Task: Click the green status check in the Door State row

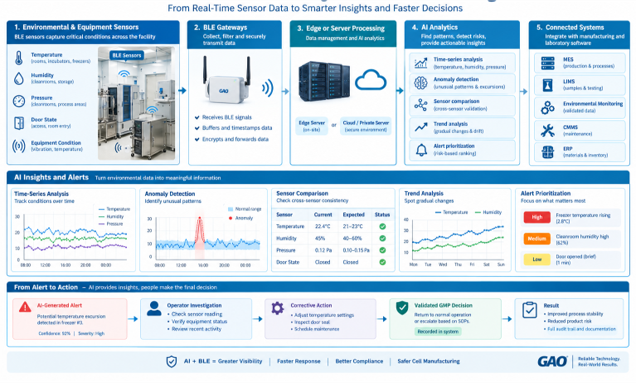Action: pos(382,263)
